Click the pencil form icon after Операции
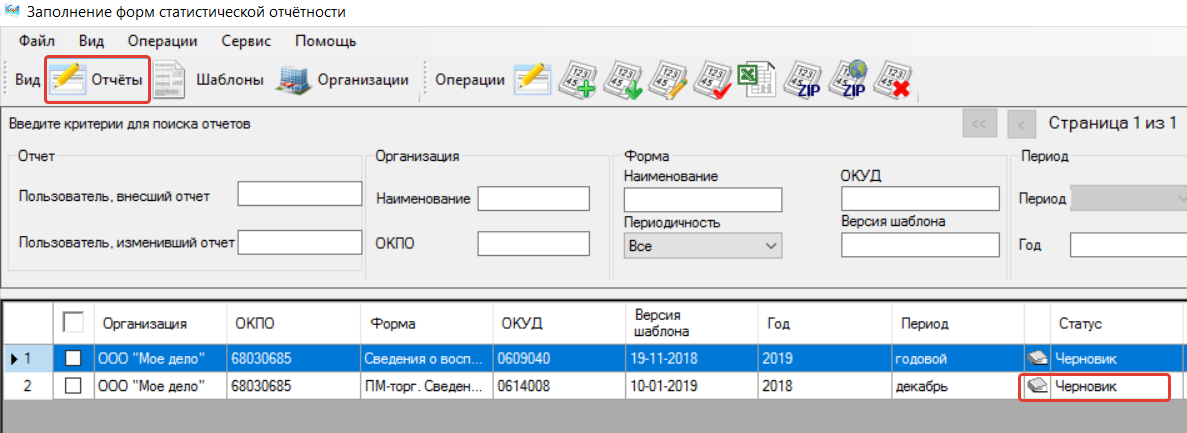Screen dimensions: 1187x433 [x=533, y=79]
